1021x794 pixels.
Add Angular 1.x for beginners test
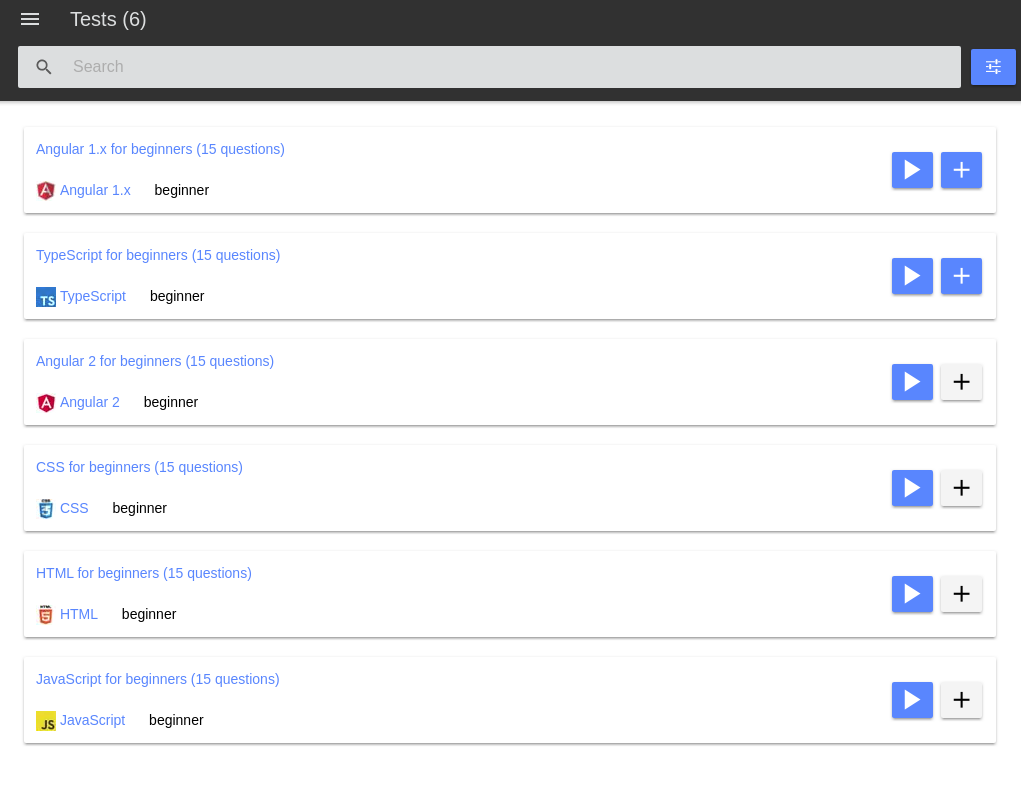961,170
